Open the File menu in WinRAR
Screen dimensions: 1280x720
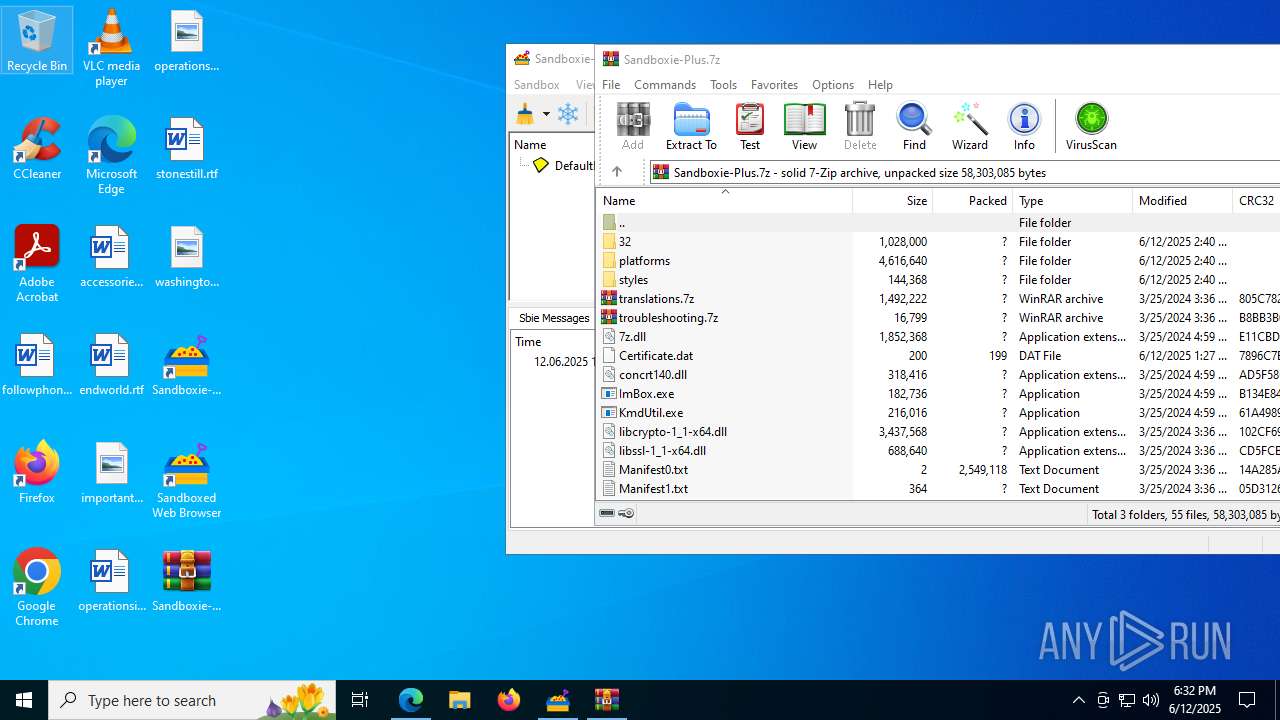click(x=611, y=85)
